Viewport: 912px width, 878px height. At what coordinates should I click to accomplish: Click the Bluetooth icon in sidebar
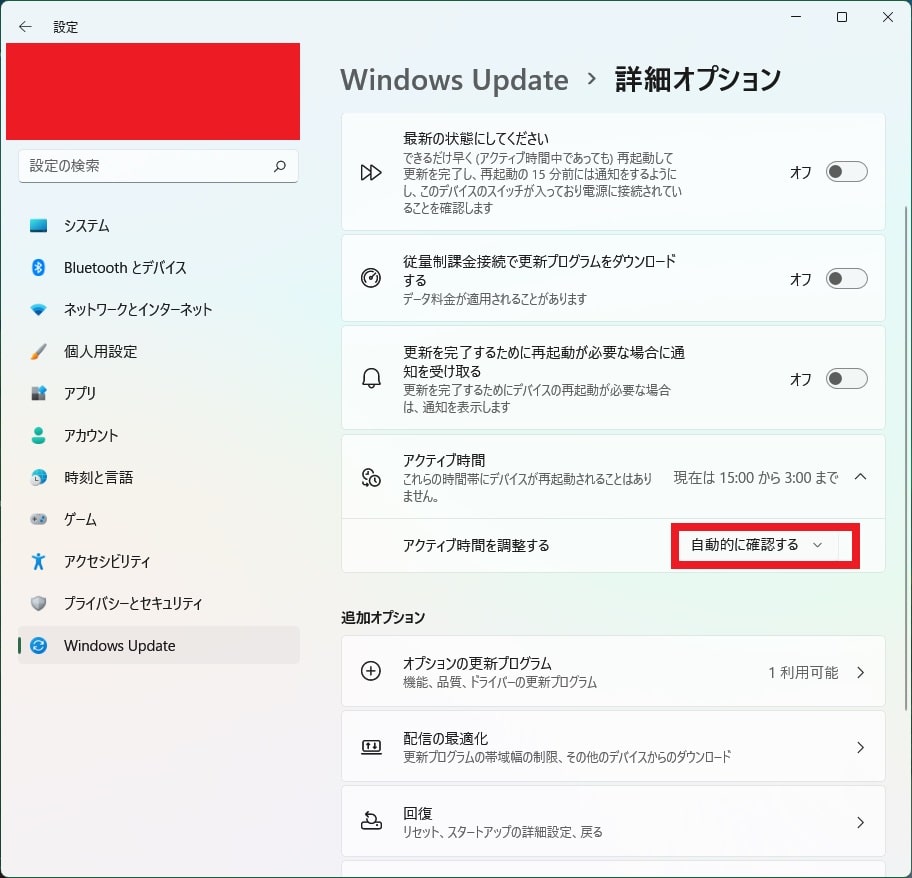click(x=38, y=267)
